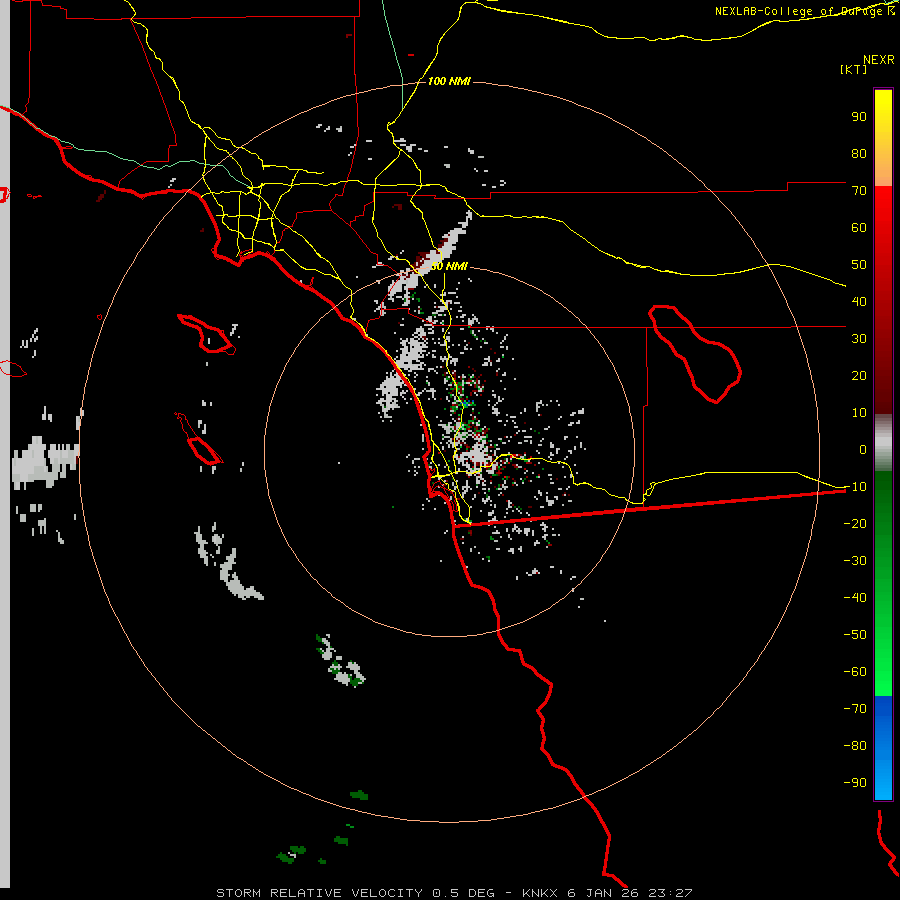Image resolution: width=900 pixels, height=900 pixels.
Task: Click the NEXLAB-College of DuPage credit text
Action: (x=805, y=11)
